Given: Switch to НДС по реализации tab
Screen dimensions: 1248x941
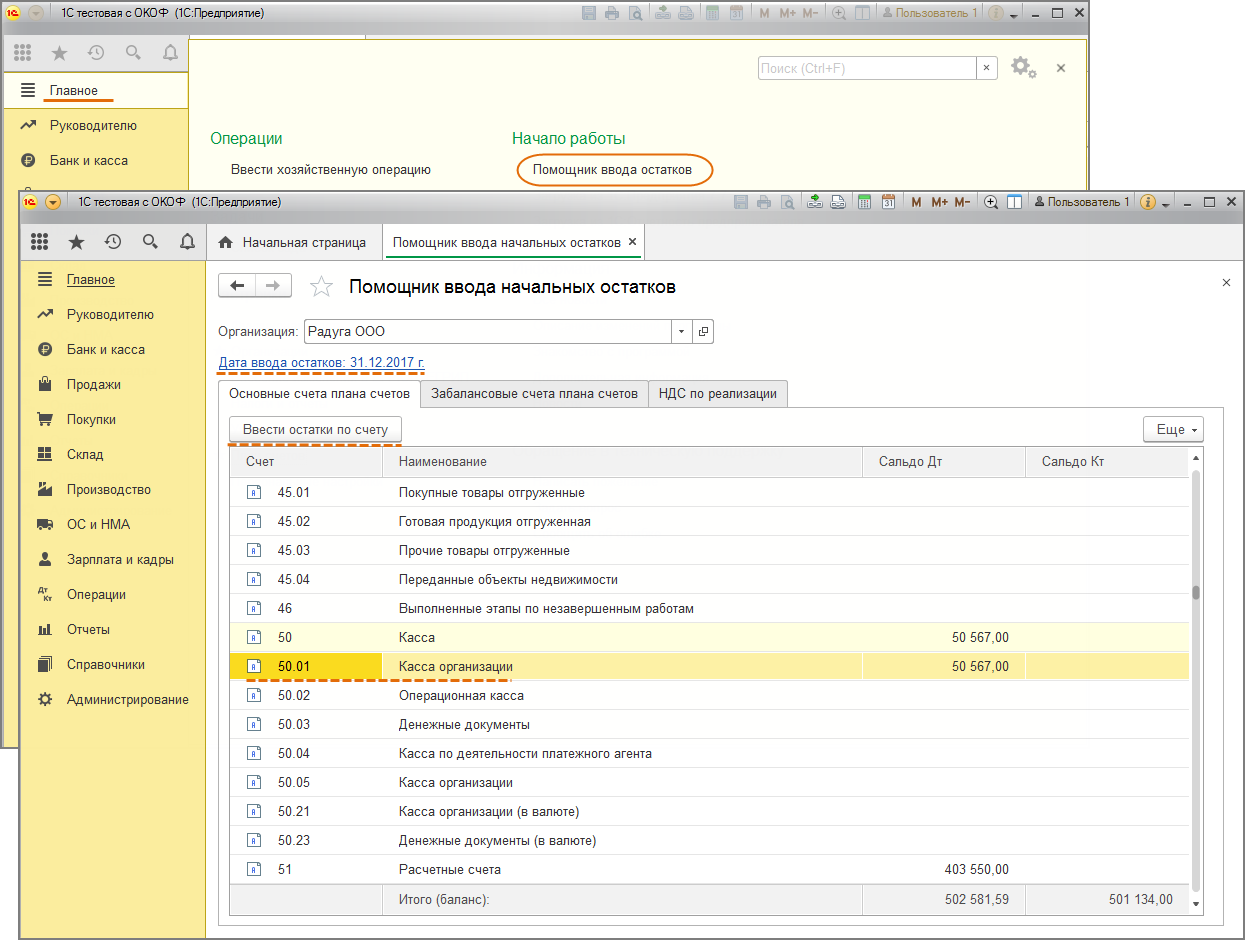Looking at the screenshot, I should (x=717, y=394).
